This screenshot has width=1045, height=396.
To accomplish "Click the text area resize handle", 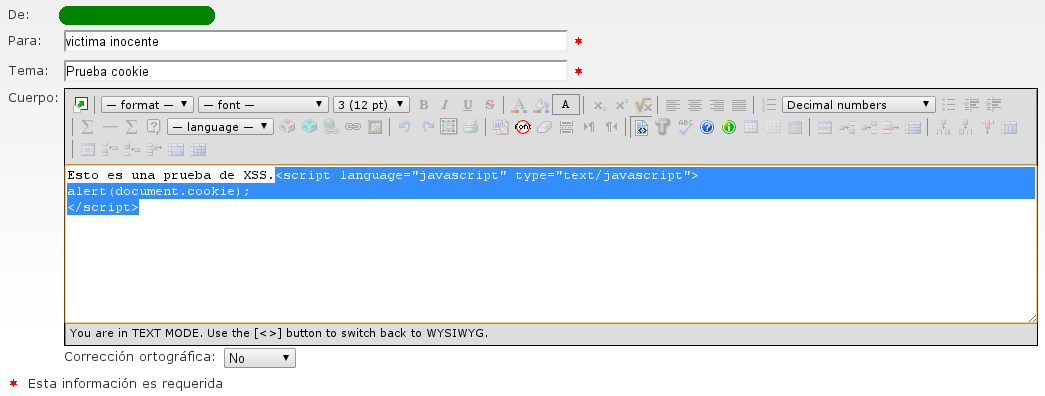I will pos(1032,319).
